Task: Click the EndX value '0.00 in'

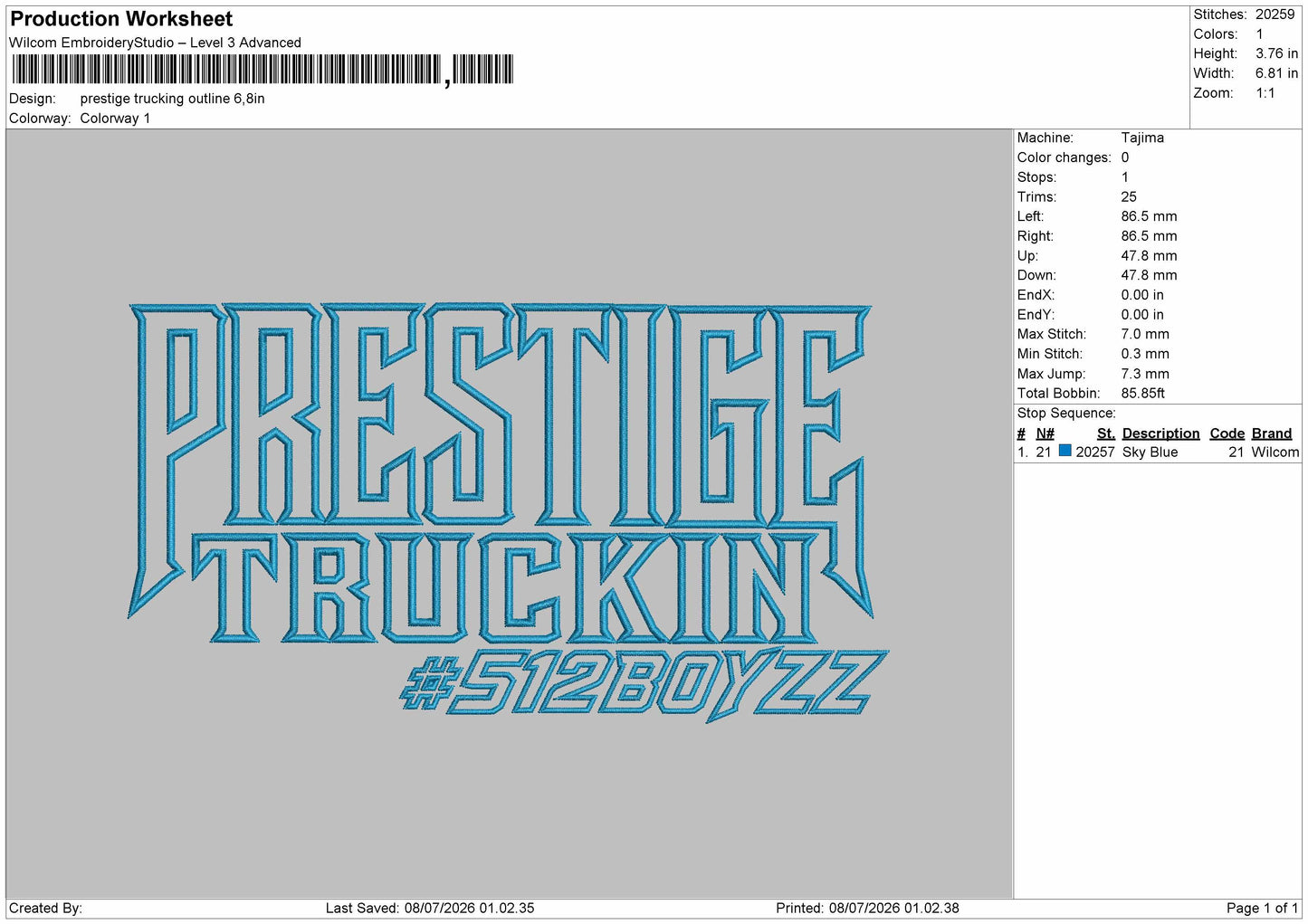Action: click(x=1142, y=295)
